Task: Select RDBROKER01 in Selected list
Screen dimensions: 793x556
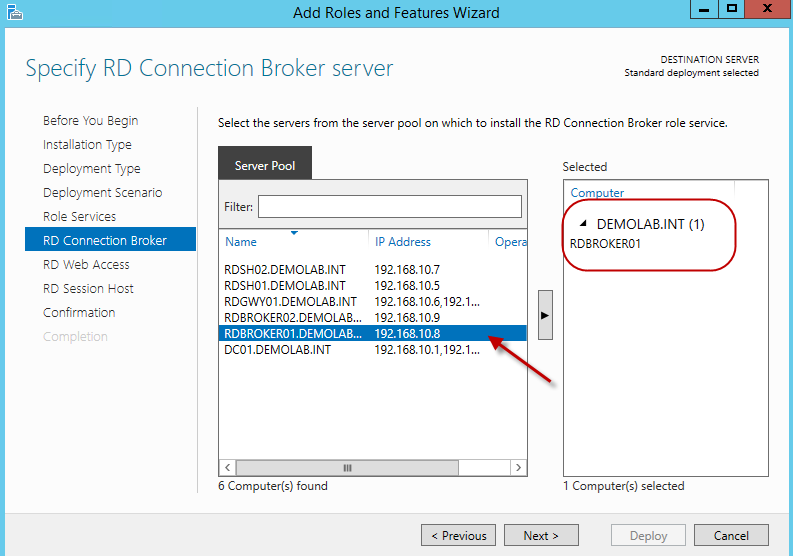Action: [x=605, y=243]
